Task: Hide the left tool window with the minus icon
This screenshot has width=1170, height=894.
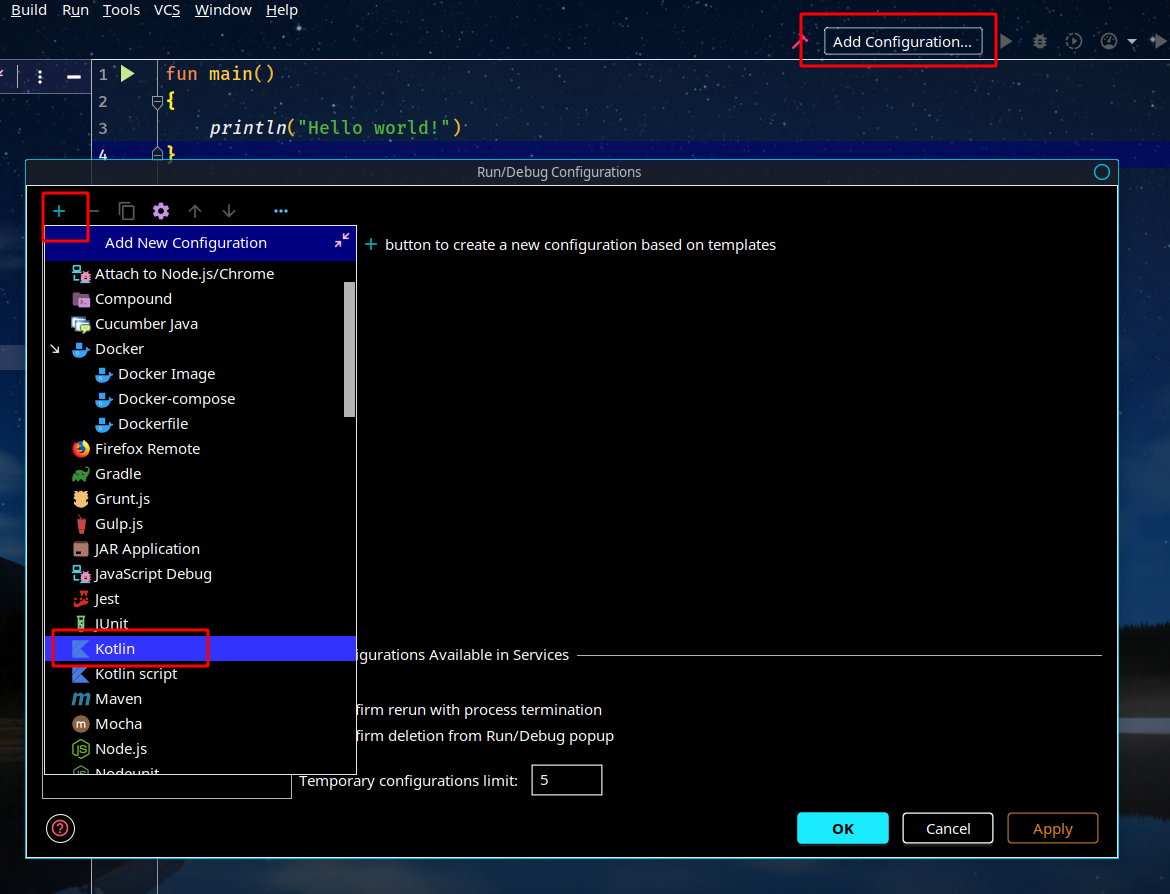Action: (x=74, y=76)
